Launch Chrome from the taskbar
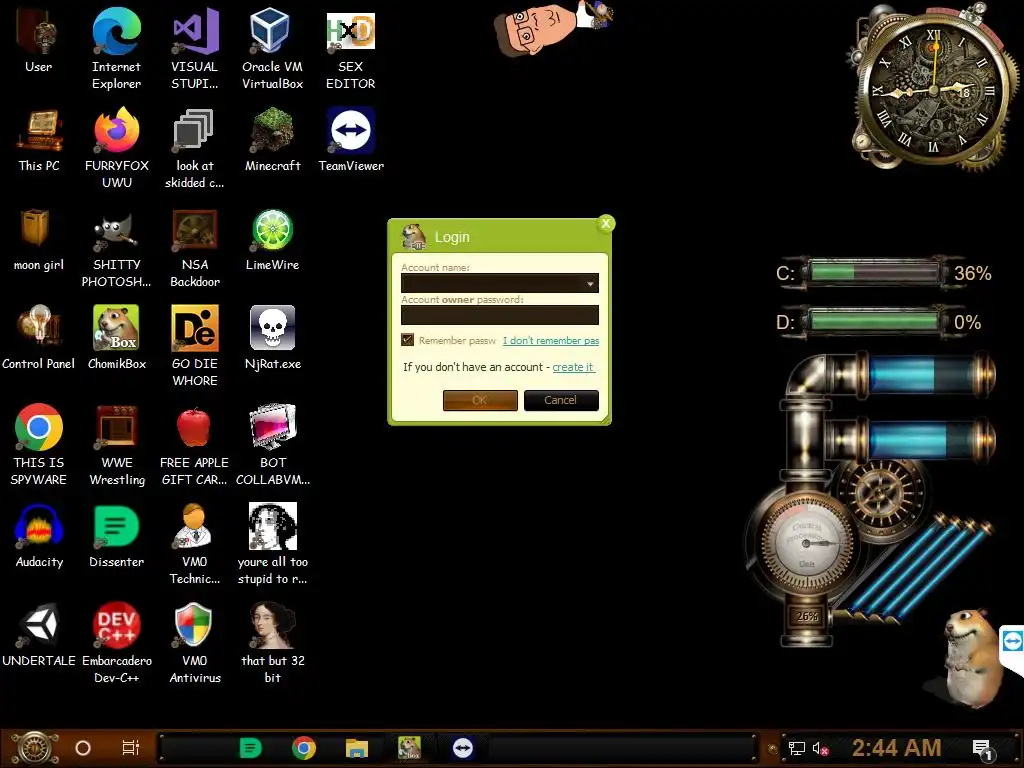Screen dimensions: 1024x768 [x=304, y=748]
